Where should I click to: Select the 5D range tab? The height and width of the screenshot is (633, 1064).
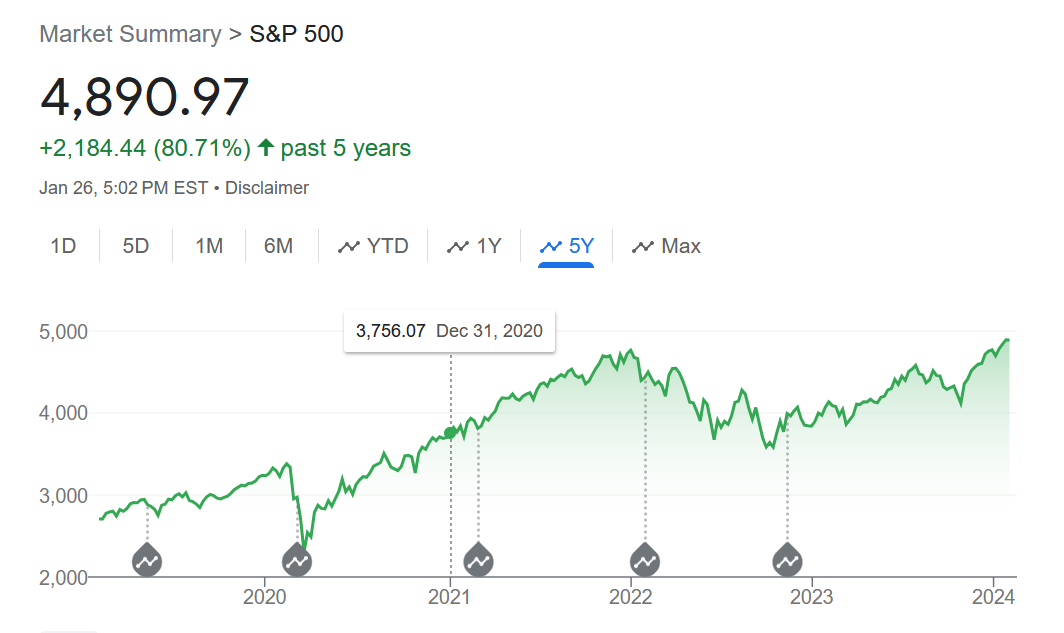136,245
